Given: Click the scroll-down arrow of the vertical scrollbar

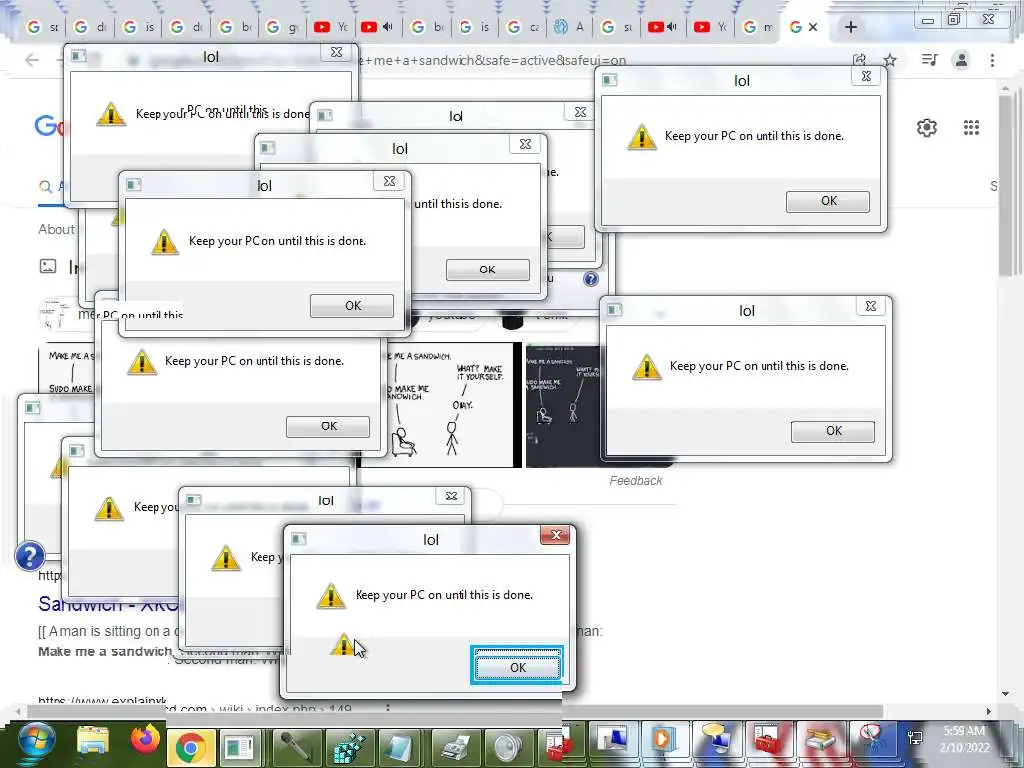Looking at the screenshot, I should [x=1006, y=694].
